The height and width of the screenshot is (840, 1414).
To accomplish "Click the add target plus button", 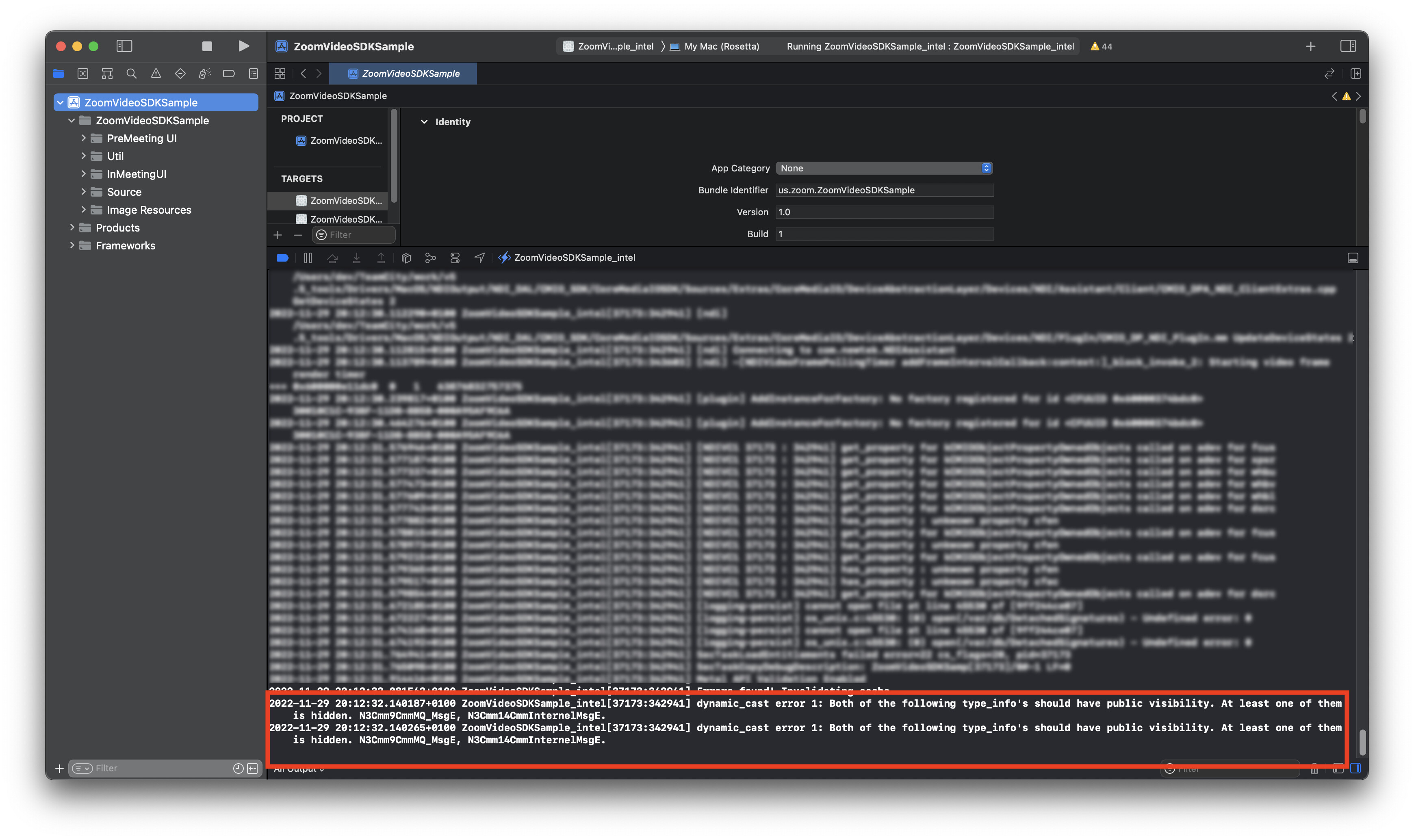I will 278,235.
